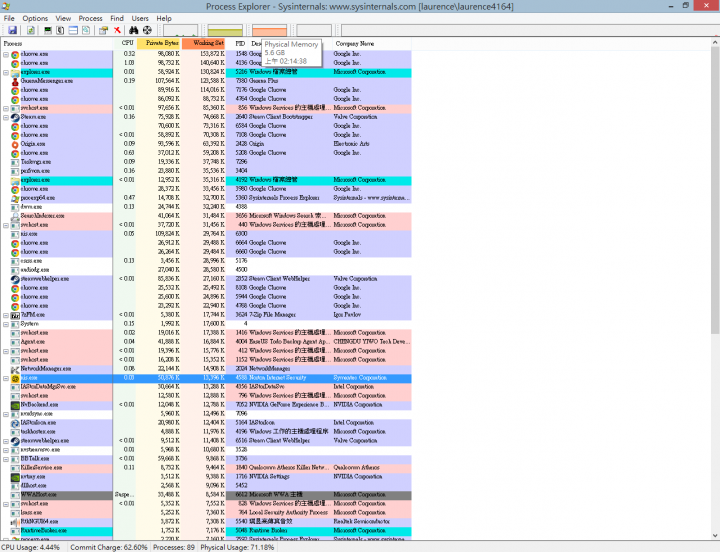Click the Steam.exe process icon
Viewport: 720px width, 552px height.
pos(15,118)
